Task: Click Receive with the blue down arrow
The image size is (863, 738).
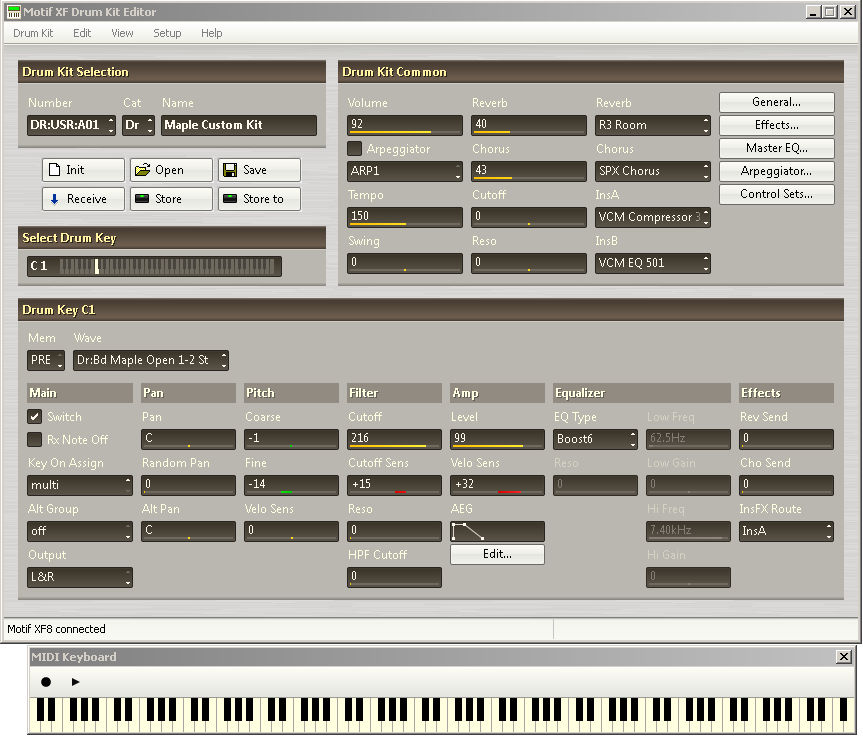Action: click(x=83, y=199)
